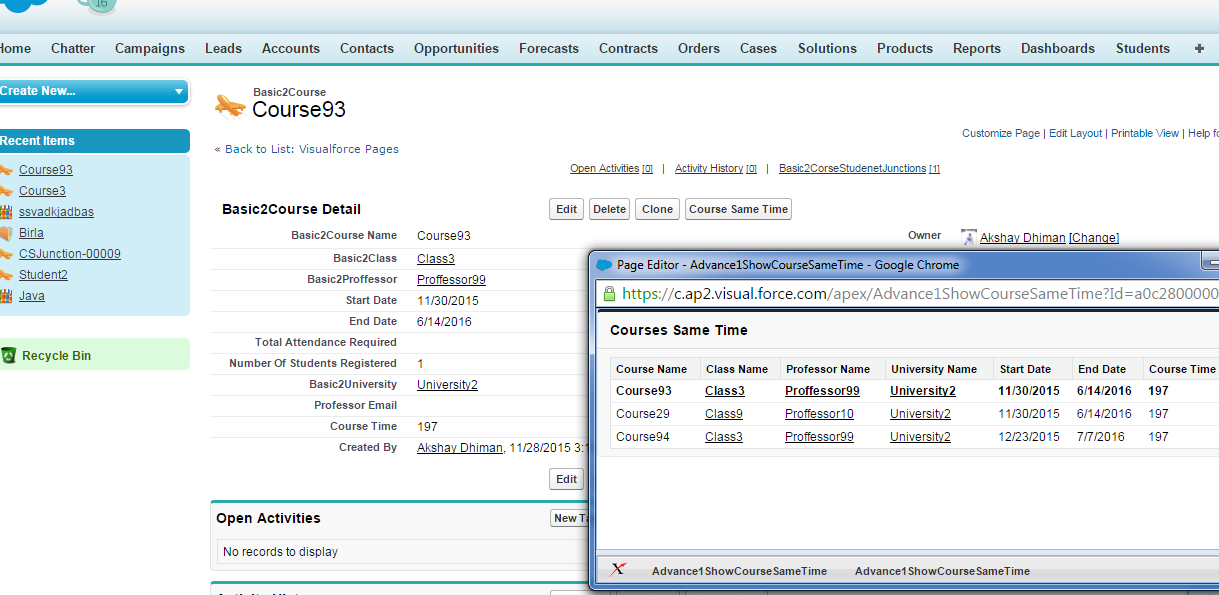
Task: Open the Opportunities tab
Action: coord(456,48)
